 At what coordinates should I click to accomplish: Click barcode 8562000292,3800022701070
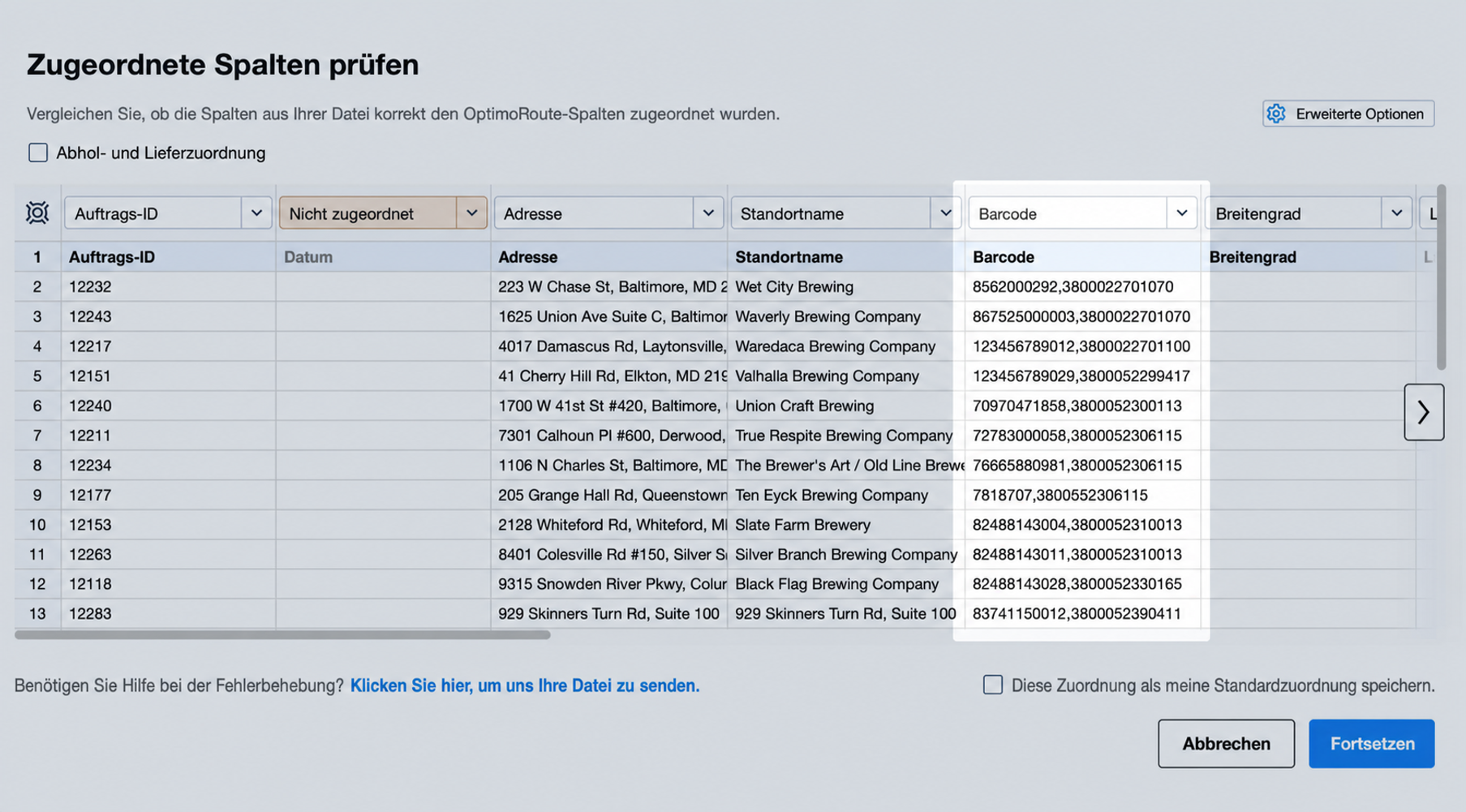1082,286
